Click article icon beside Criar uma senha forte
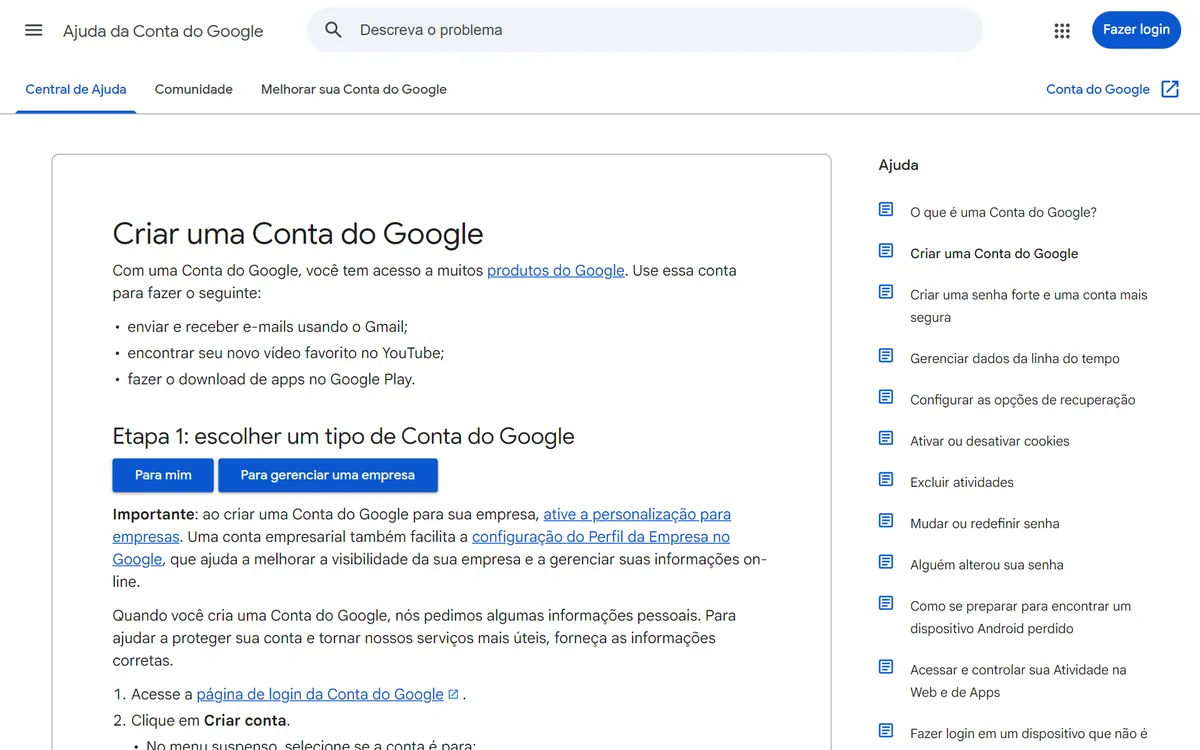Screen dimensions: 1200x750 pos(886,291)
